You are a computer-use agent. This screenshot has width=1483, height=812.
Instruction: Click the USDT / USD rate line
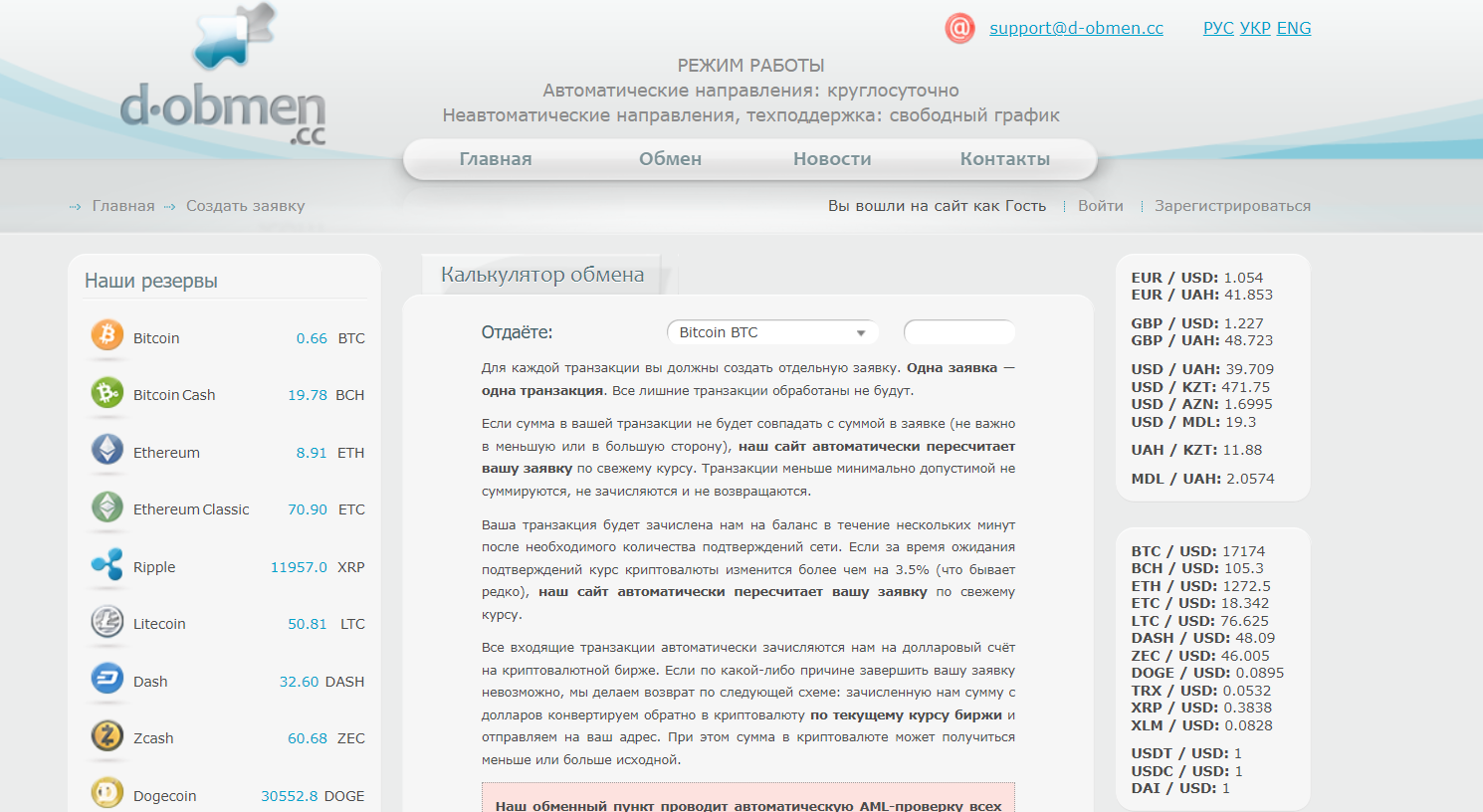pyautogui.click(x=1186, y=753)
